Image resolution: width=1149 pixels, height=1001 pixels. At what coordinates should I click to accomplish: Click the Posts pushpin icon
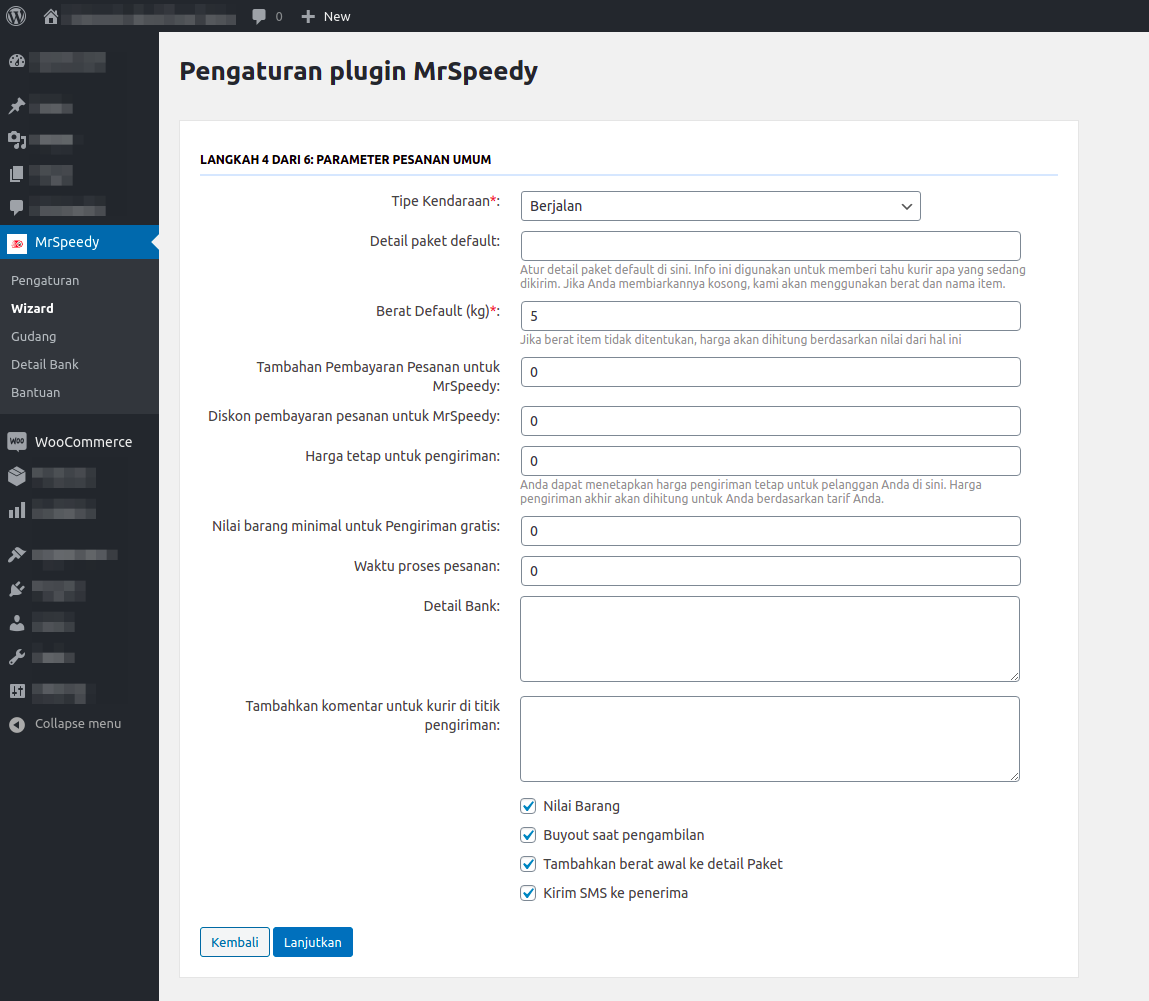(x=16, y=106)
